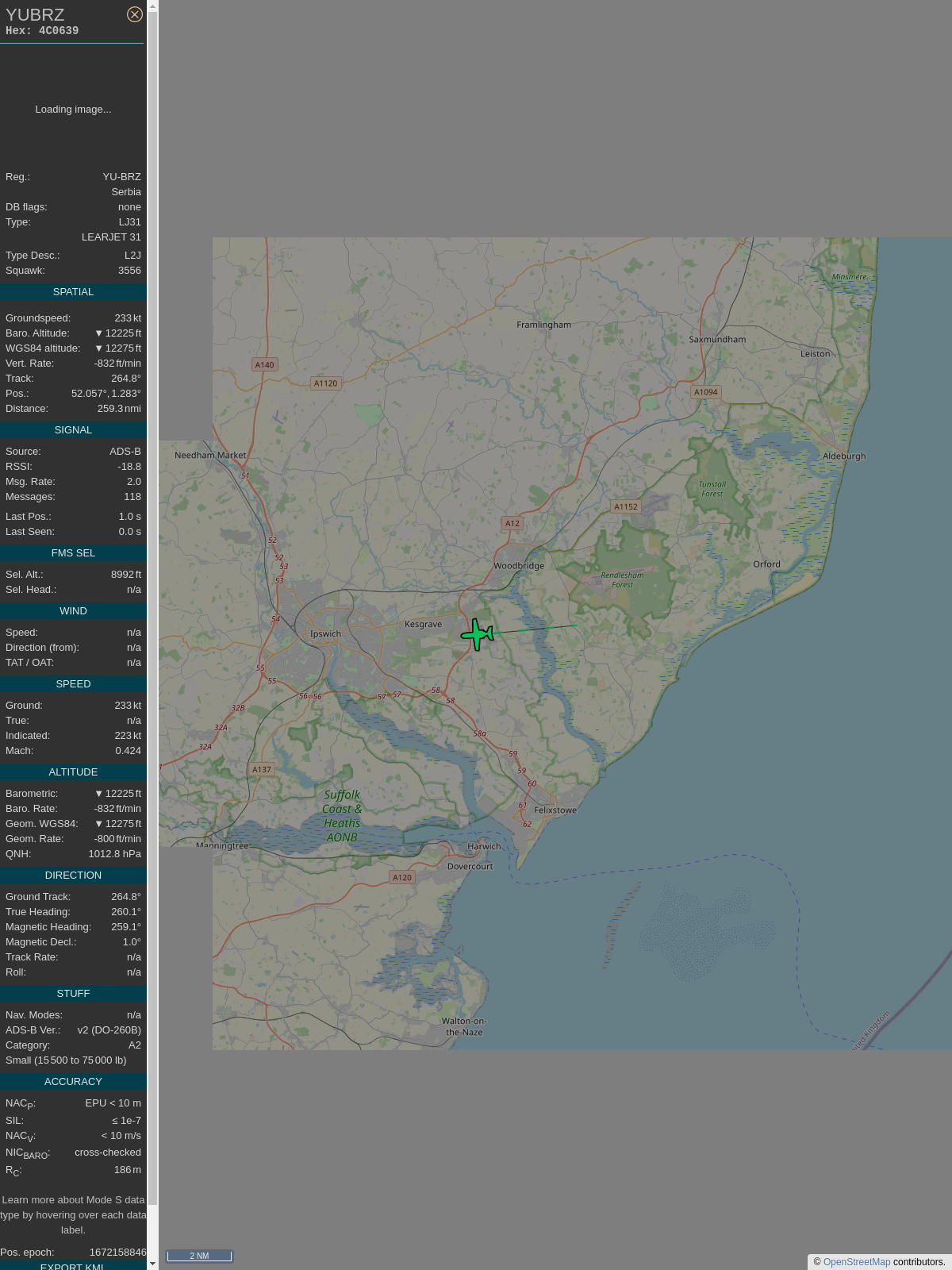Click the ALTITUDE section header
Image resolution: width=952 pixels, height=1270 pixels.
[73, 772]
